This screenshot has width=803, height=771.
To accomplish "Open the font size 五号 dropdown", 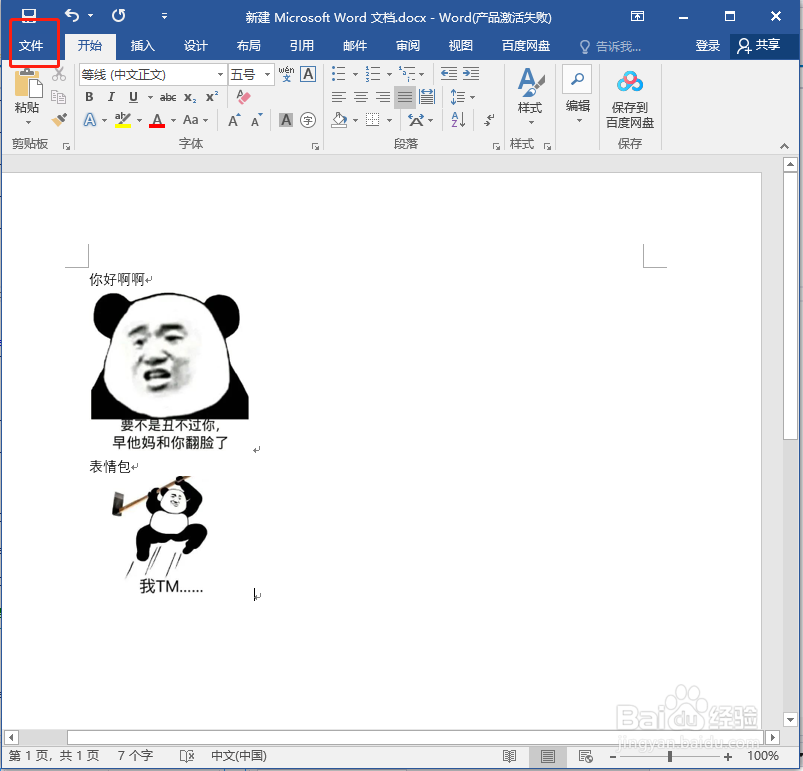I will (267, 75).
